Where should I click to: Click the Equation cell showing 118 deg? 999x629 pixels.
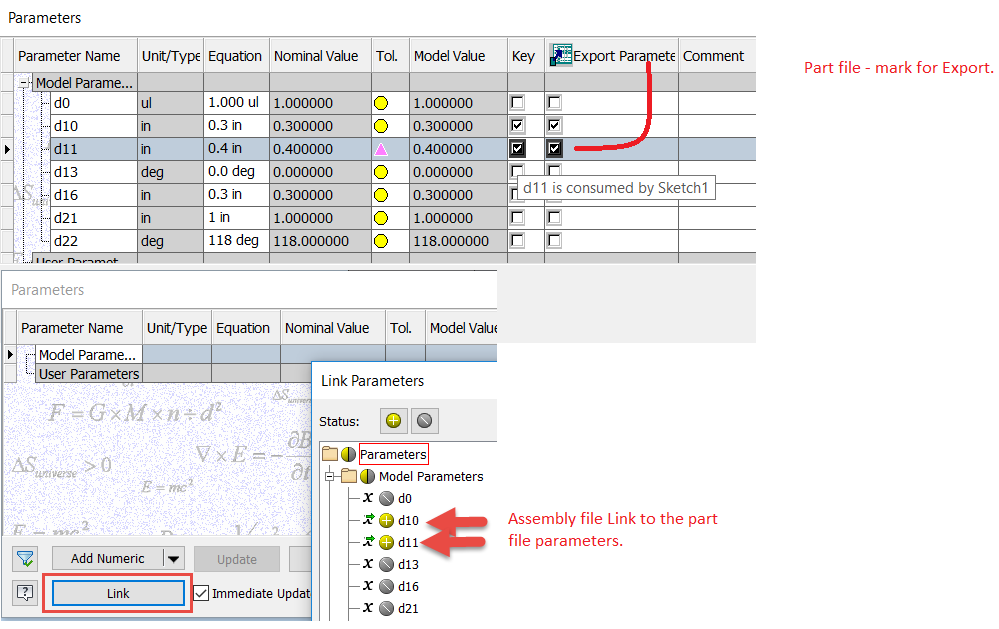point(236,240)
